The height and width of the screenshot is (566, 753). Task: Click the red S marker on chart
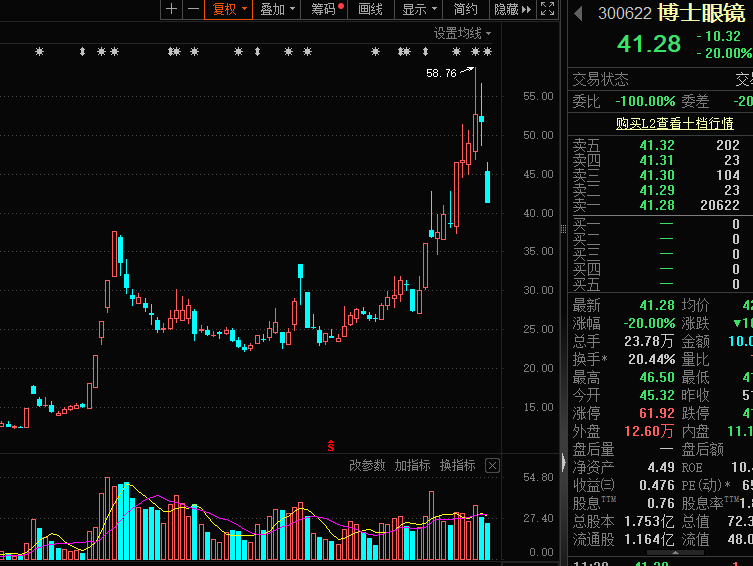click(x=331, y=443)
